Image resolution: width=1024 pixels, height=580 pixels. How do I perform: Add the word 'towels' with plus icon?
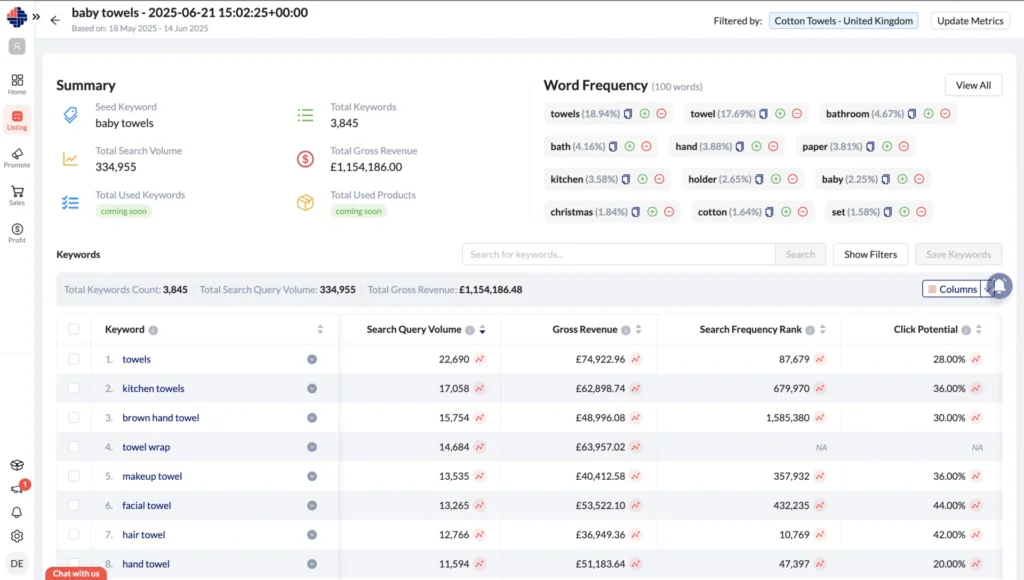[645, 114]
